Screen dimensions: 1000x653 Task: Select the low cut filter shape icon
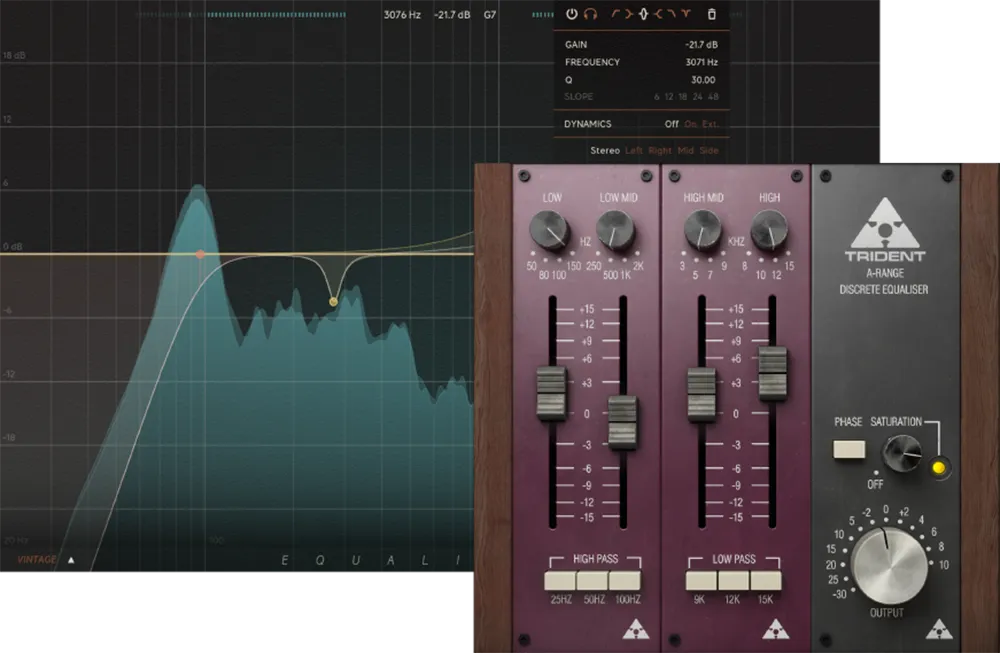(x=615, y=14)
